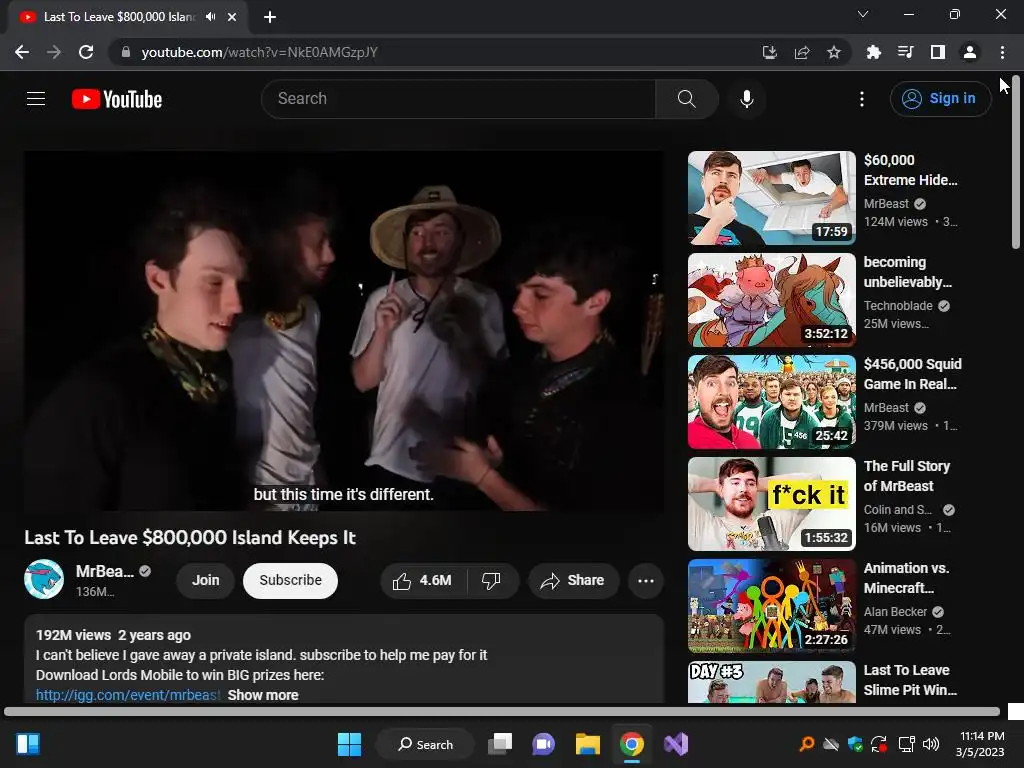The height and width of the screenshot is (768, 1024).
Task: Open Widgets panel icon on taskbar
Action: [28, 744]
